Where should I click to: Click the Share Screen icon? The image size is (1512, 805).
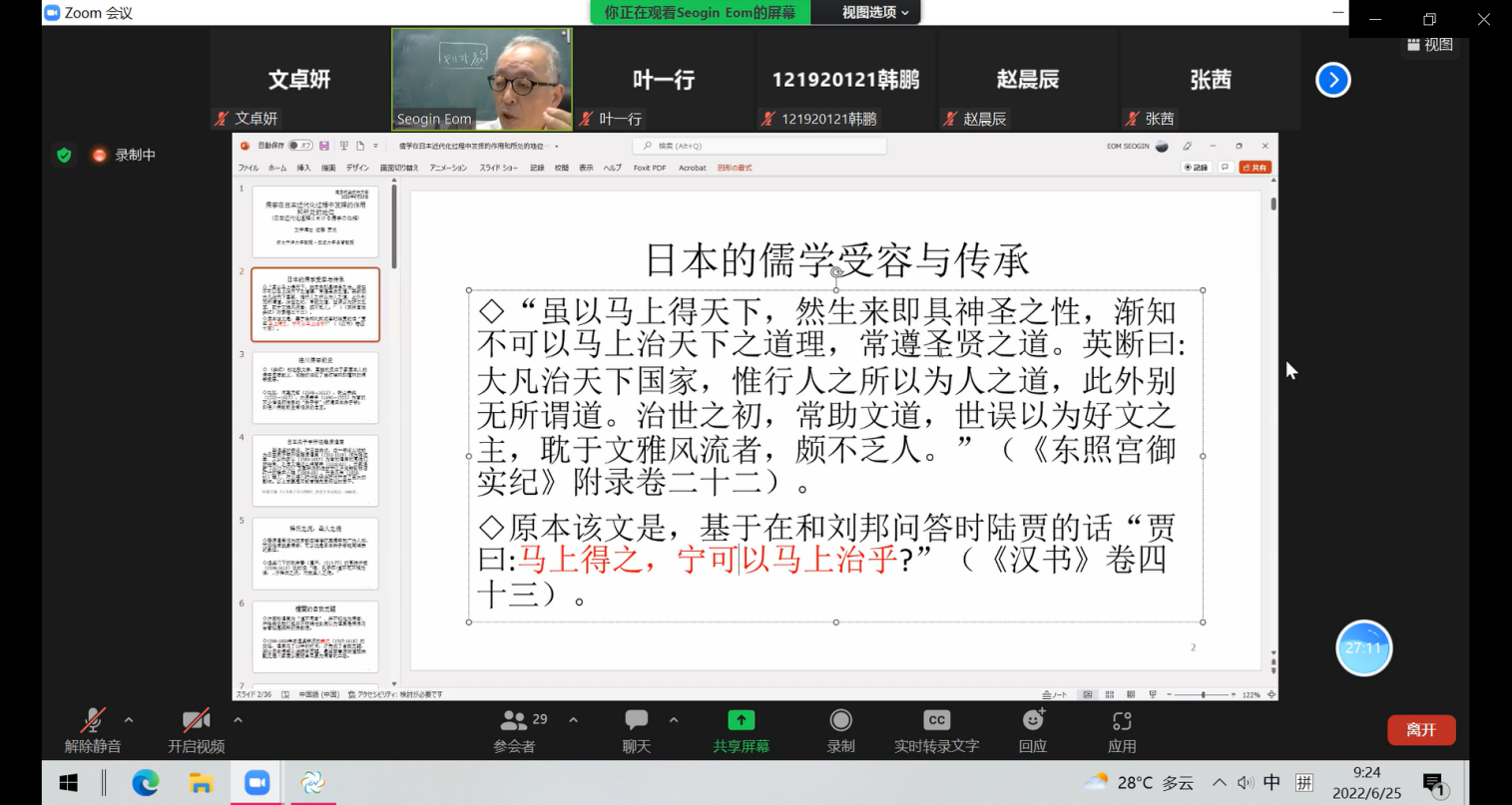pos(741,721)
